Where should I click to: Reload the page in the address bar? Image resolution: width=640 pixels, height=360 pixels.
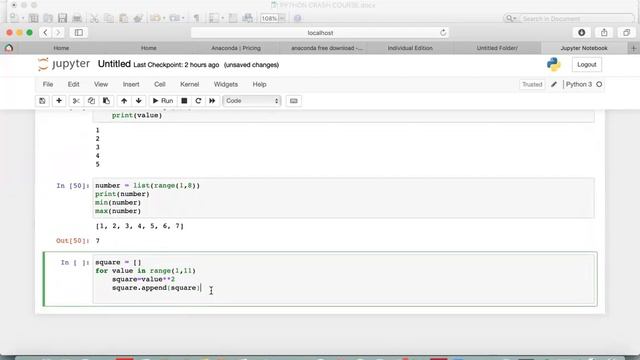pos(443,33)
